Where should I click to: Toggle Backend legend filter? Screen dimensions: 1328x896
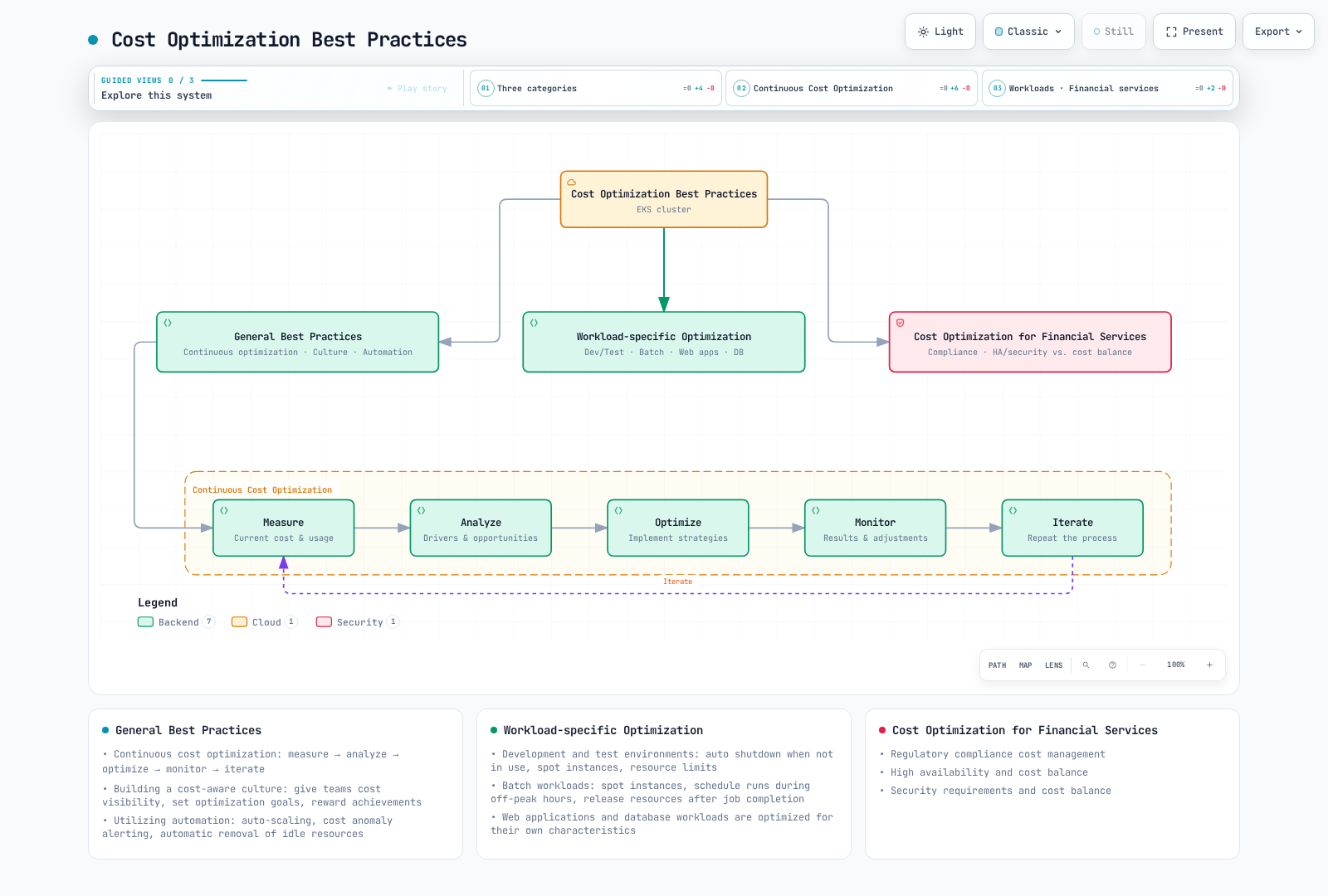click(x=176, y=622)
